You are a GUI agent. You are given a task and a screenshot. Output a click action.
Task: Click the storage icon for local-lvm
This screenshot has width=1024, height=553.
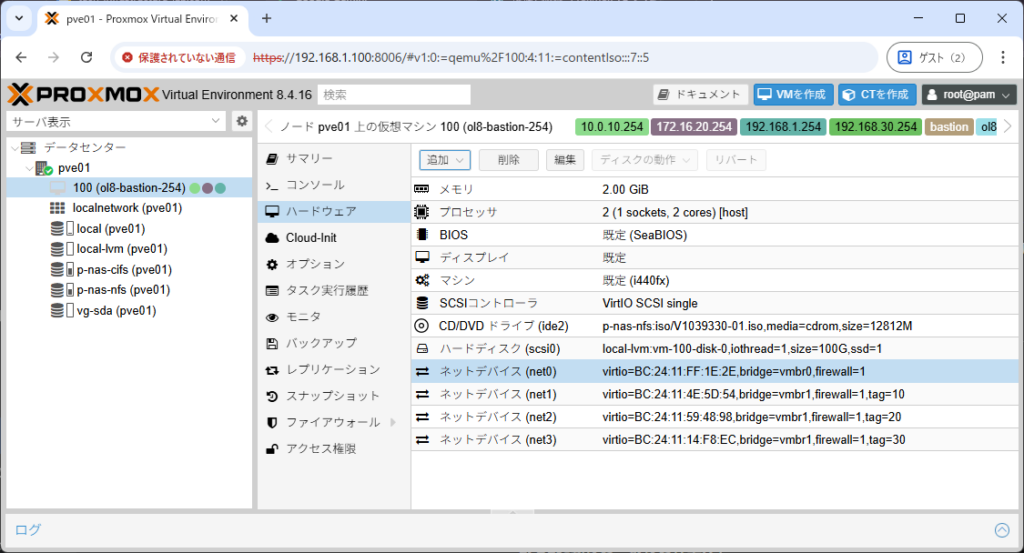tap(62, 249)
